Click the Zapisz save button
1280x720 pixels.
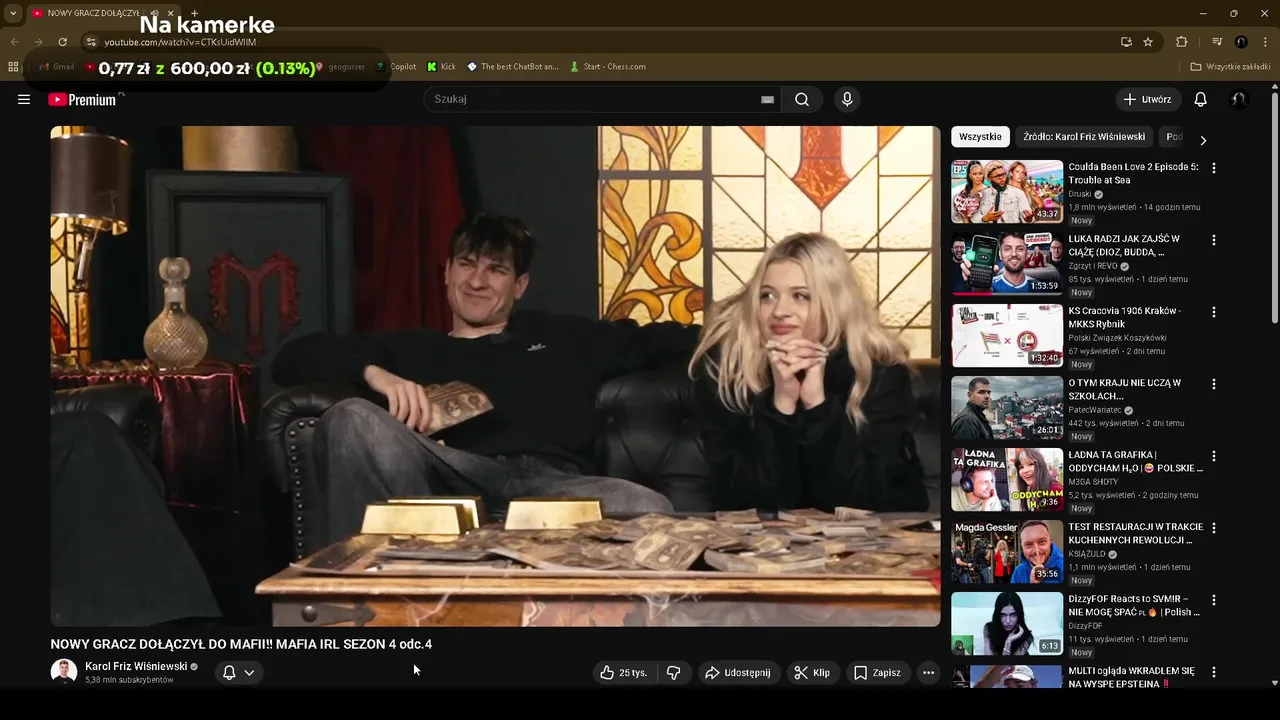(x=877, y=673)
